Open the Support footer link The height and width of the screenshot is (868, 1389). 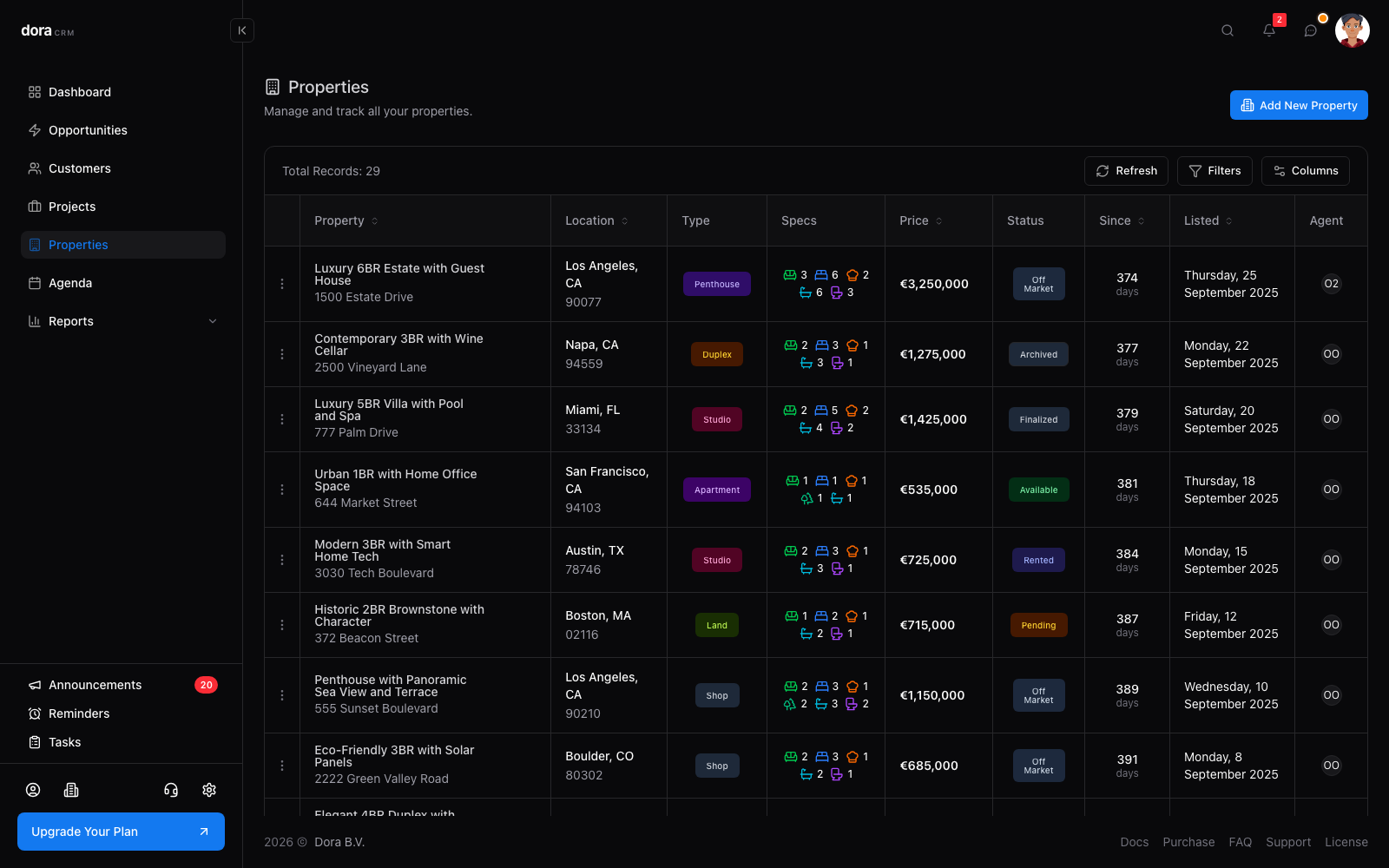pos(1288,842)
